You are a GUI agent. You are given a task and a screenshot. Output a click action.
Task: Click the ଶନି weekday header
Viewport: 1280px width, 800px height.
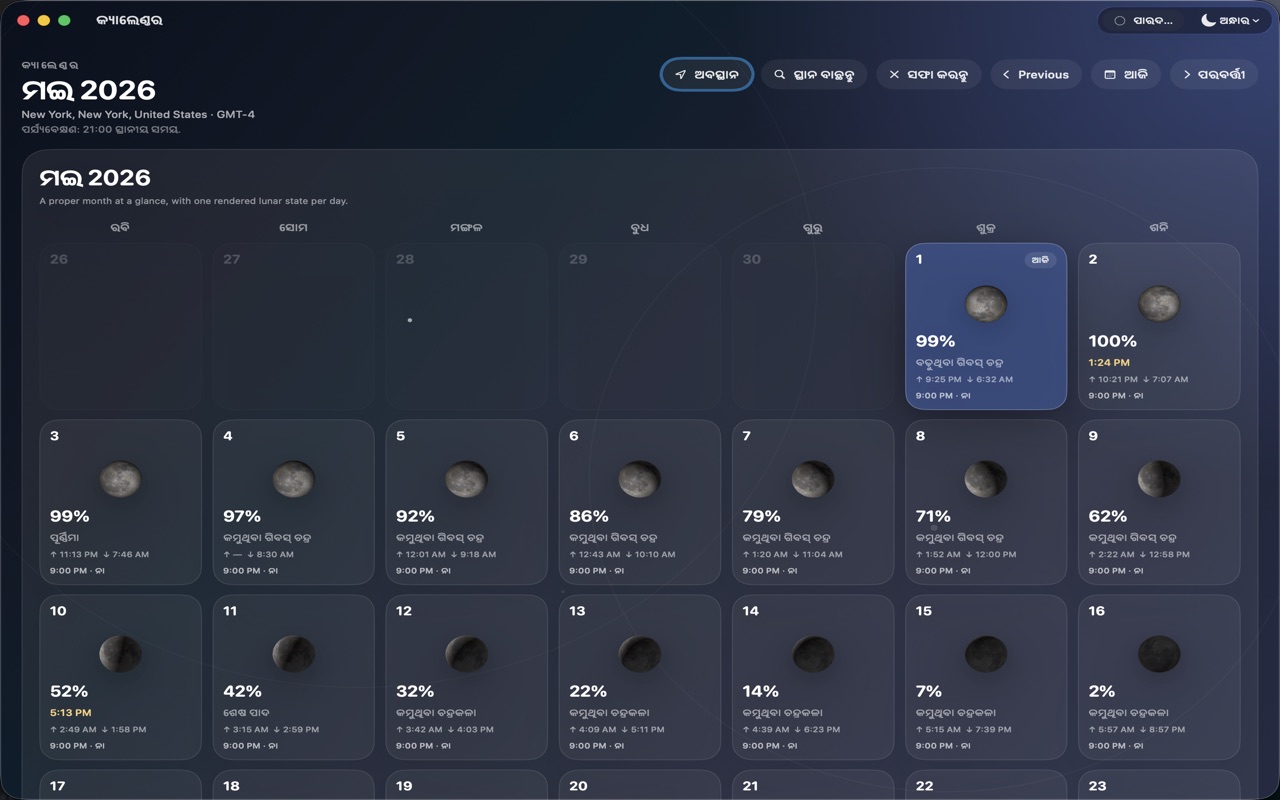tap(1159, 227)
